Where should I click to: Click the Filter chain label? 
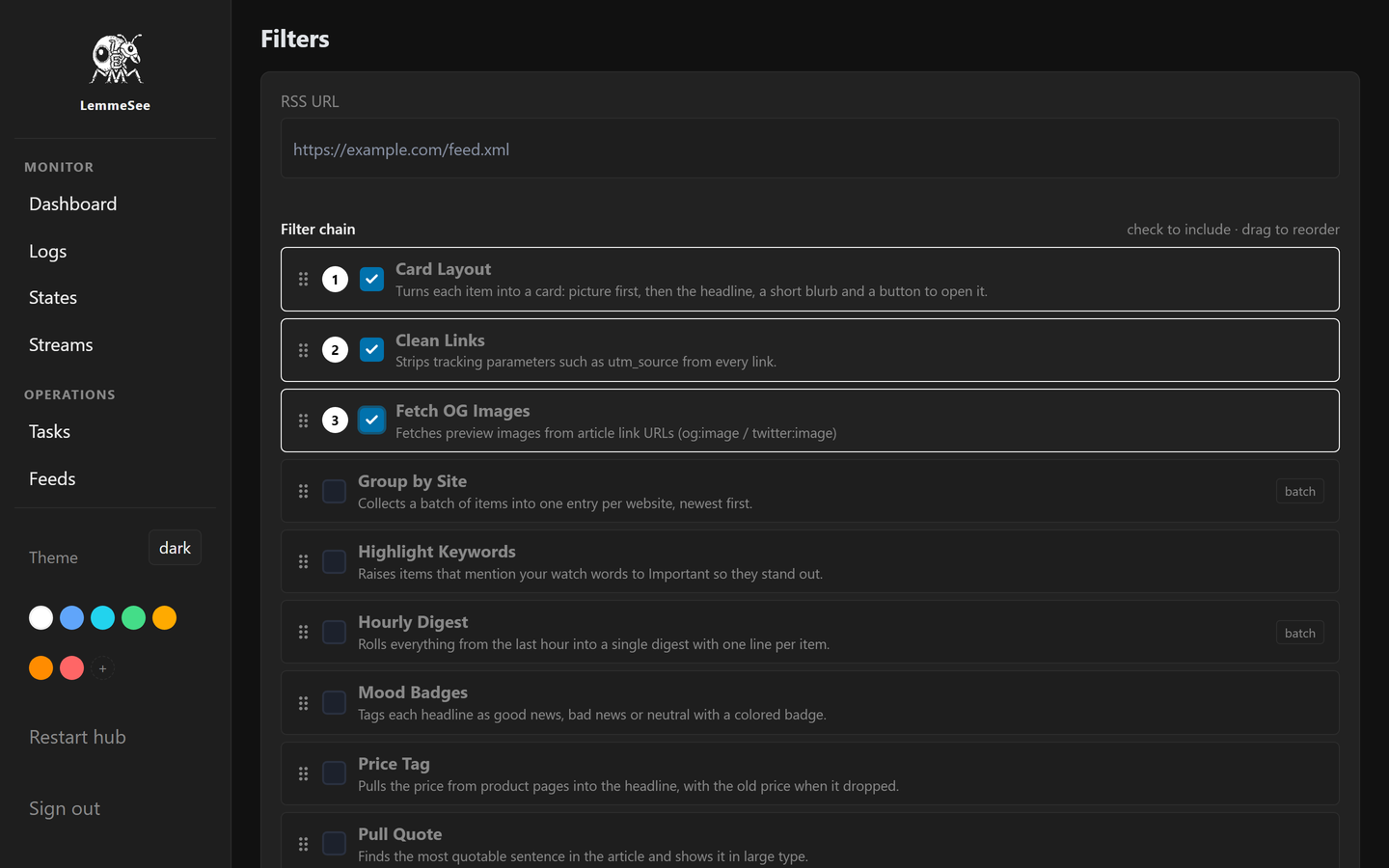coord(317,229)
